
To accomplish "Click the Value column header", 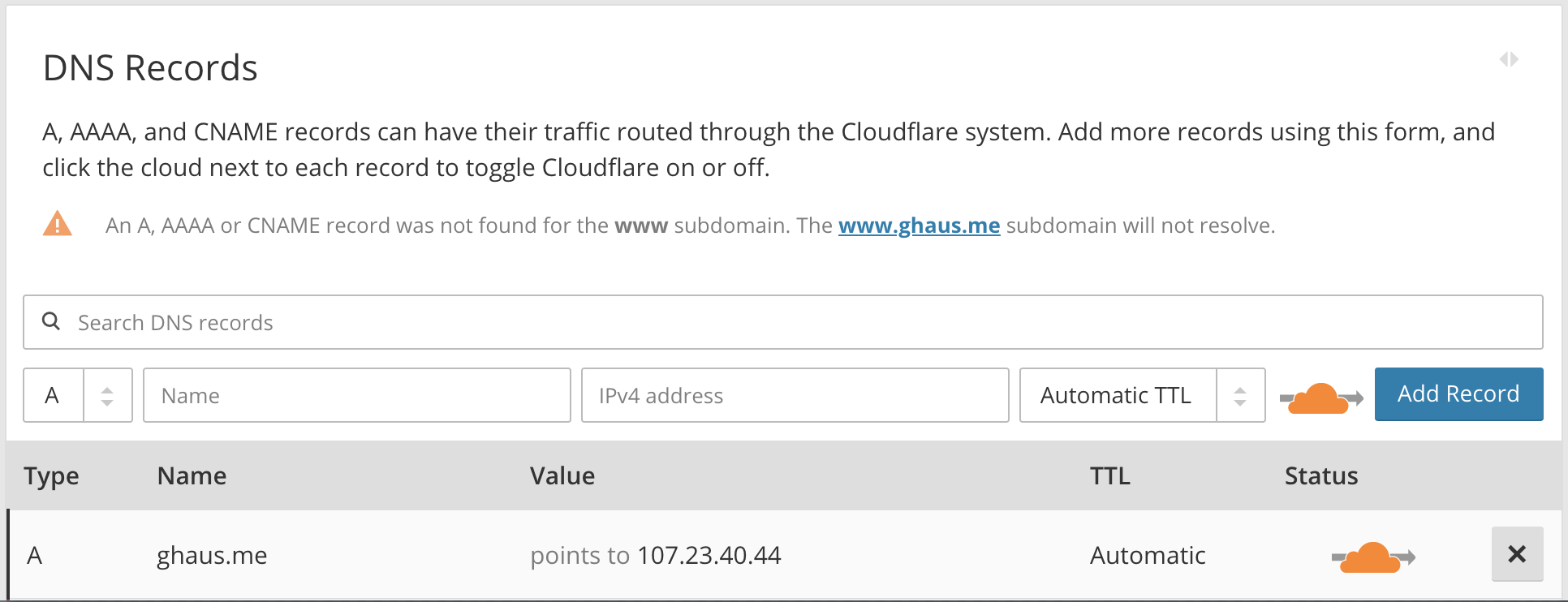I will click(x=562, y=475).
